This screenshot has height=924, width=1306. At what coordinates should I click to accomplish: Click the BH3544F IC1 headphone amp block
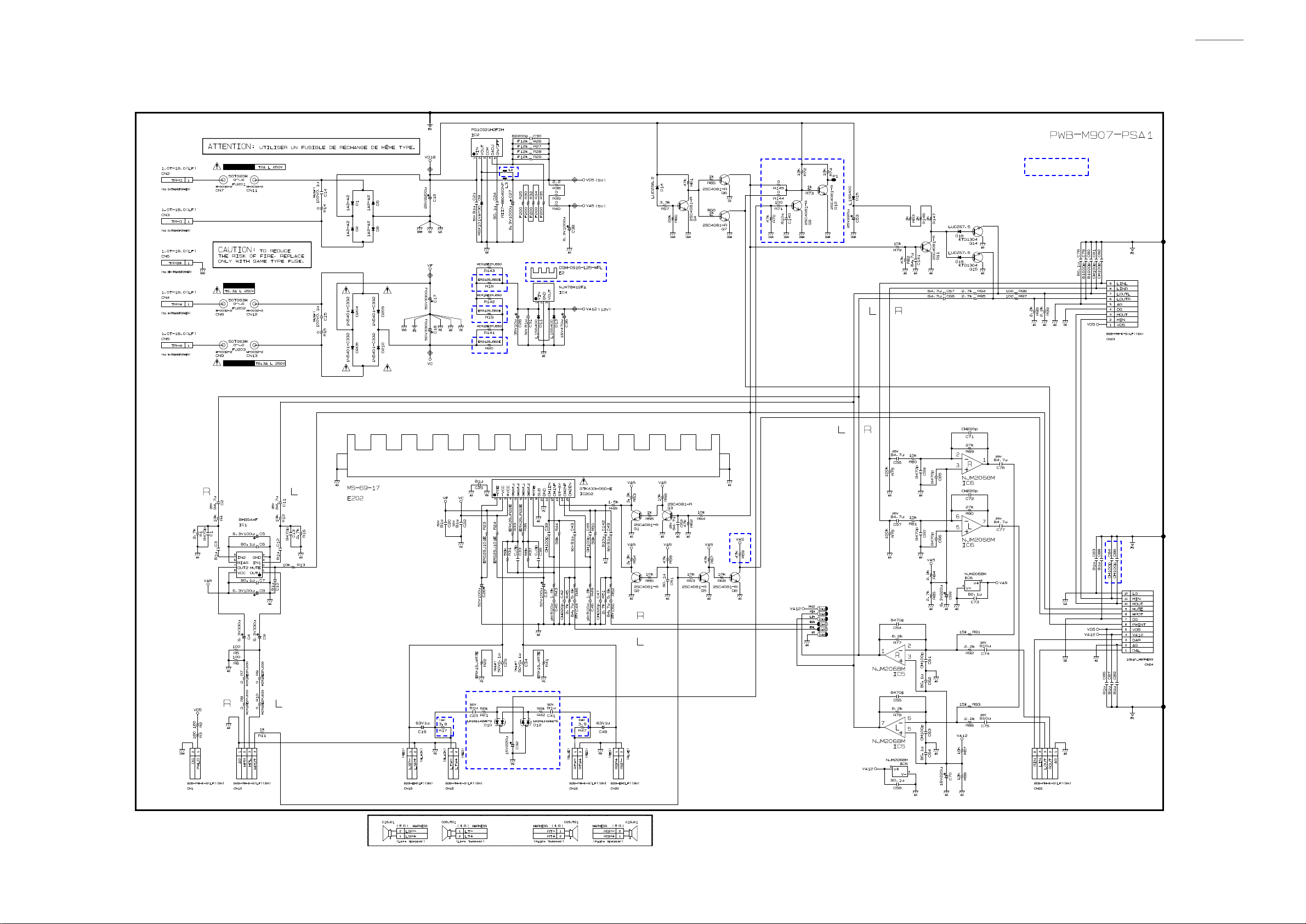coord(248,564)
